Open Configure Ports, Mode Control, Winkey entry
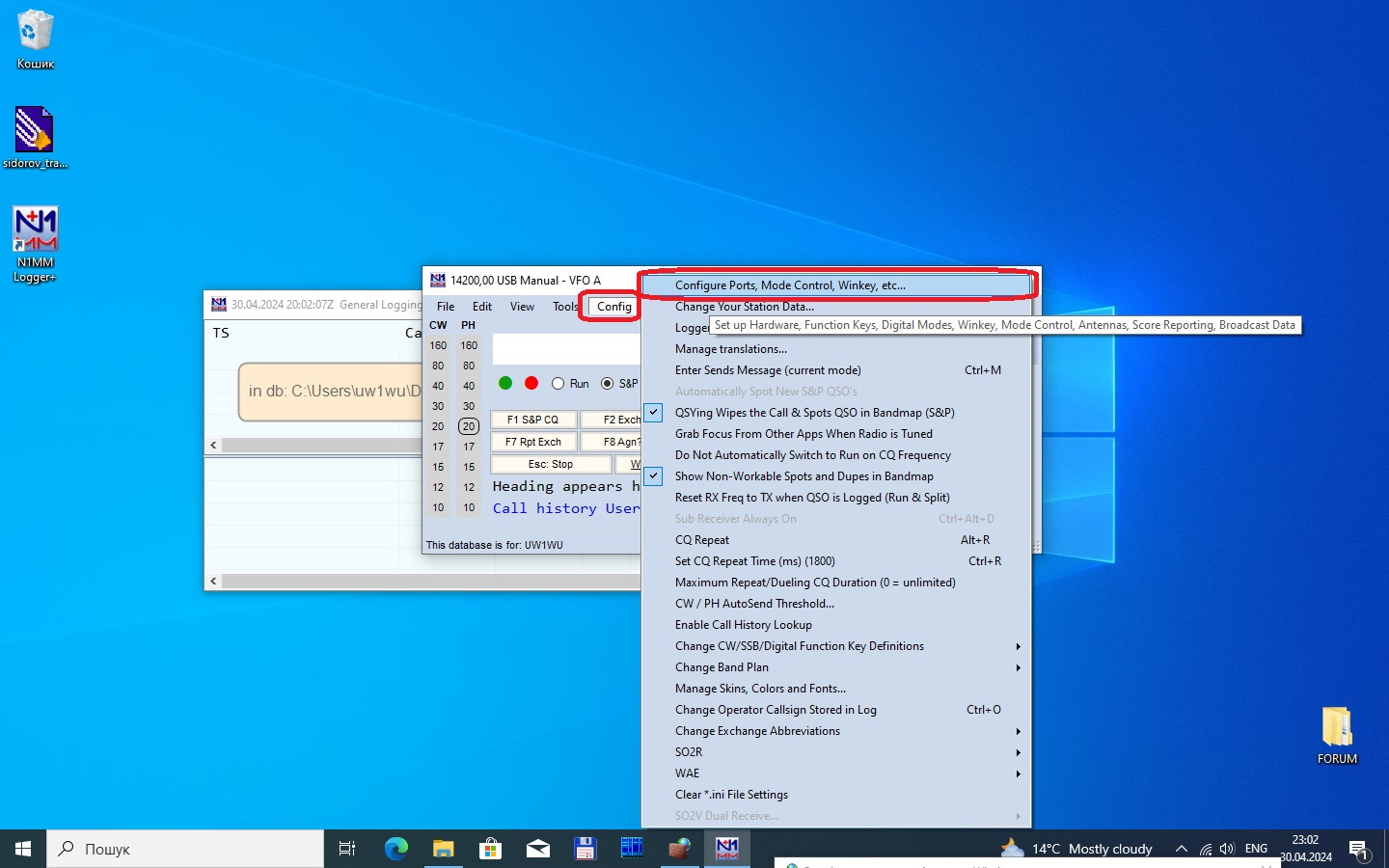The image size is (1389, 868). (836, 285)
